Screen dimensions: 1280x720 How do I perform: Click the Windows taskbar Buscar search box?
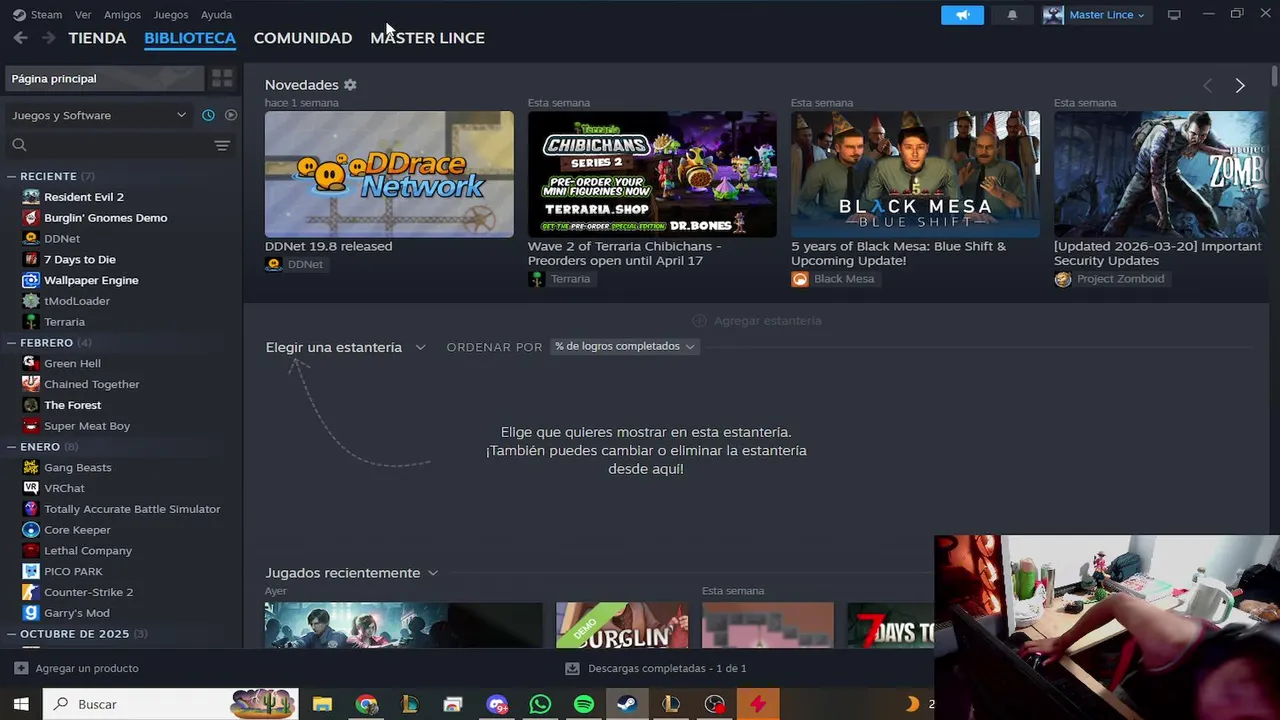[x=170, y=704]
